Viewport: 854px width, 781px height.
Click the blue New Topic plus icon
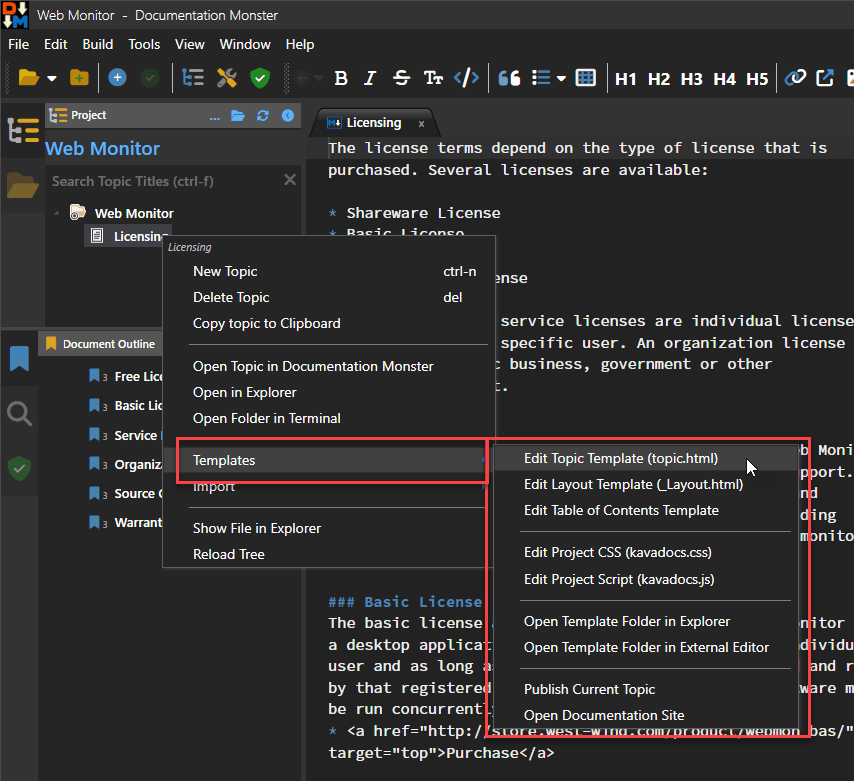tap(117, 78)
